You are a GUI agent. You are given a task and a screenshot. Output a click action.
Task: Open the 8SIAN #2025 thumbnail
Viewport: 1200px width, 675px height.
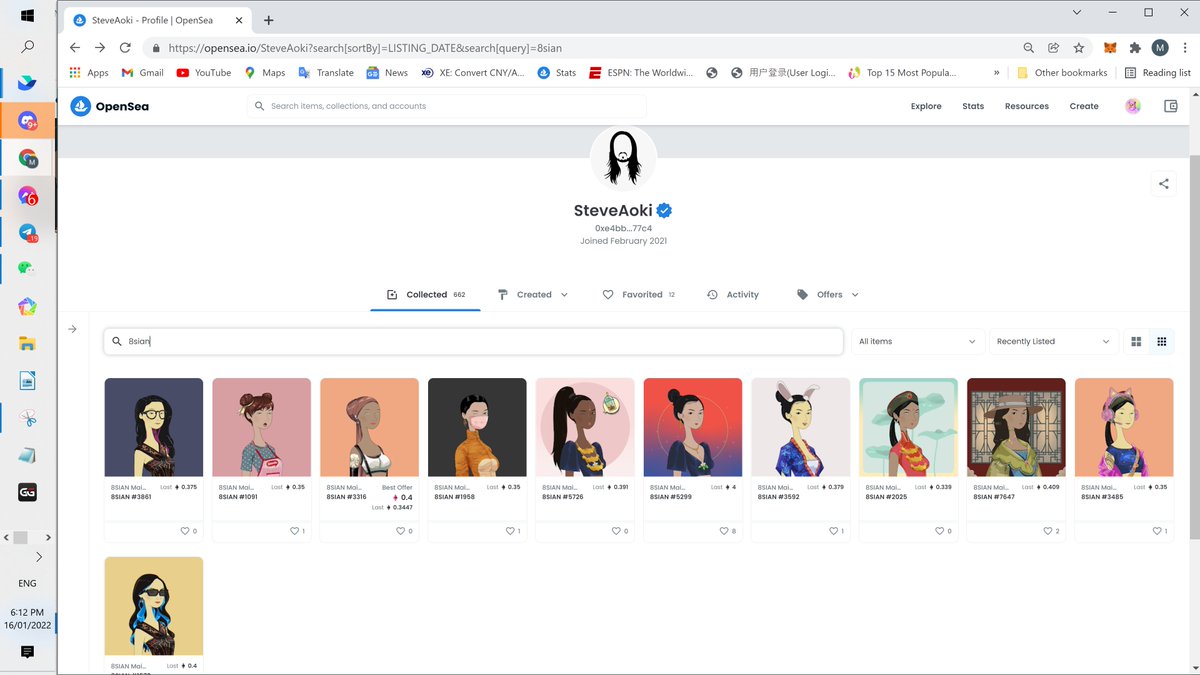click(x=908, y=427)
